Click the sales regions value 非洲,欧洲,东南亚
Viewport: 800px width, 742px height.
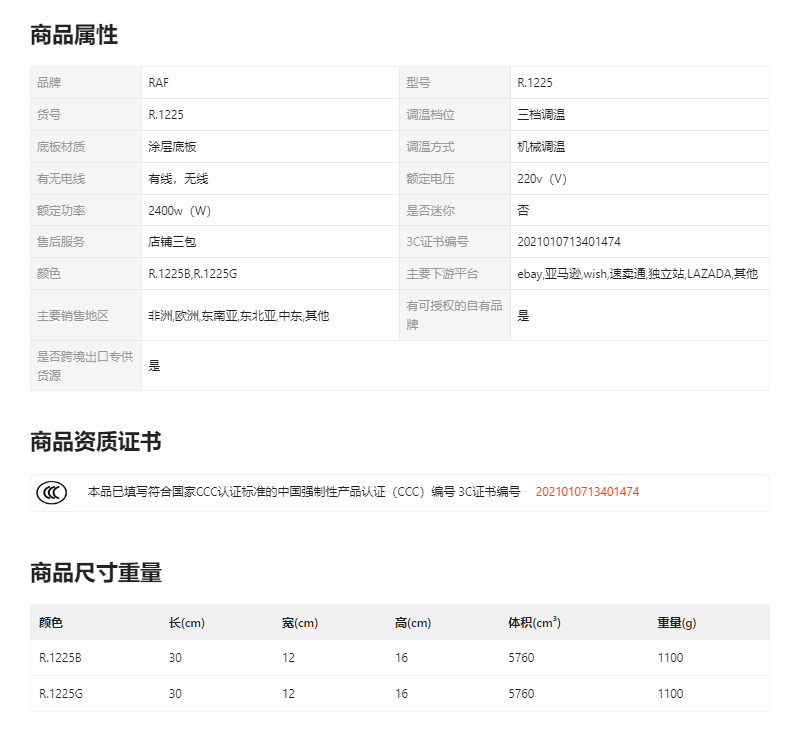[239, 316]
